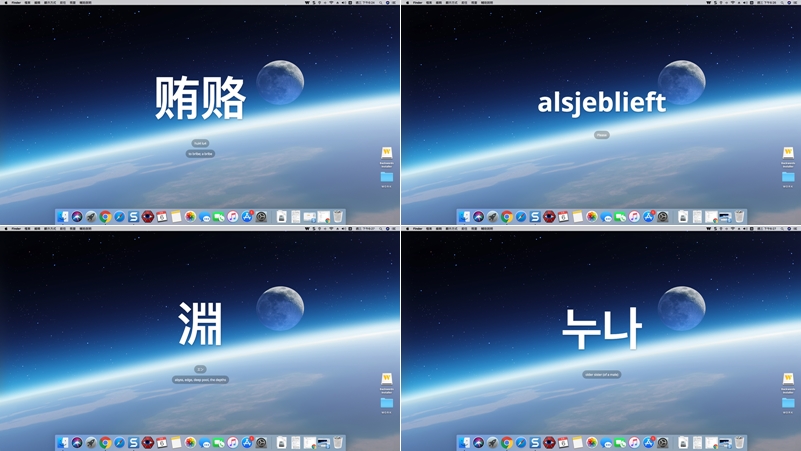Open App Store in the 누나 screen dock
This screenshot has width=801, height=451.
tap(648, 442)
